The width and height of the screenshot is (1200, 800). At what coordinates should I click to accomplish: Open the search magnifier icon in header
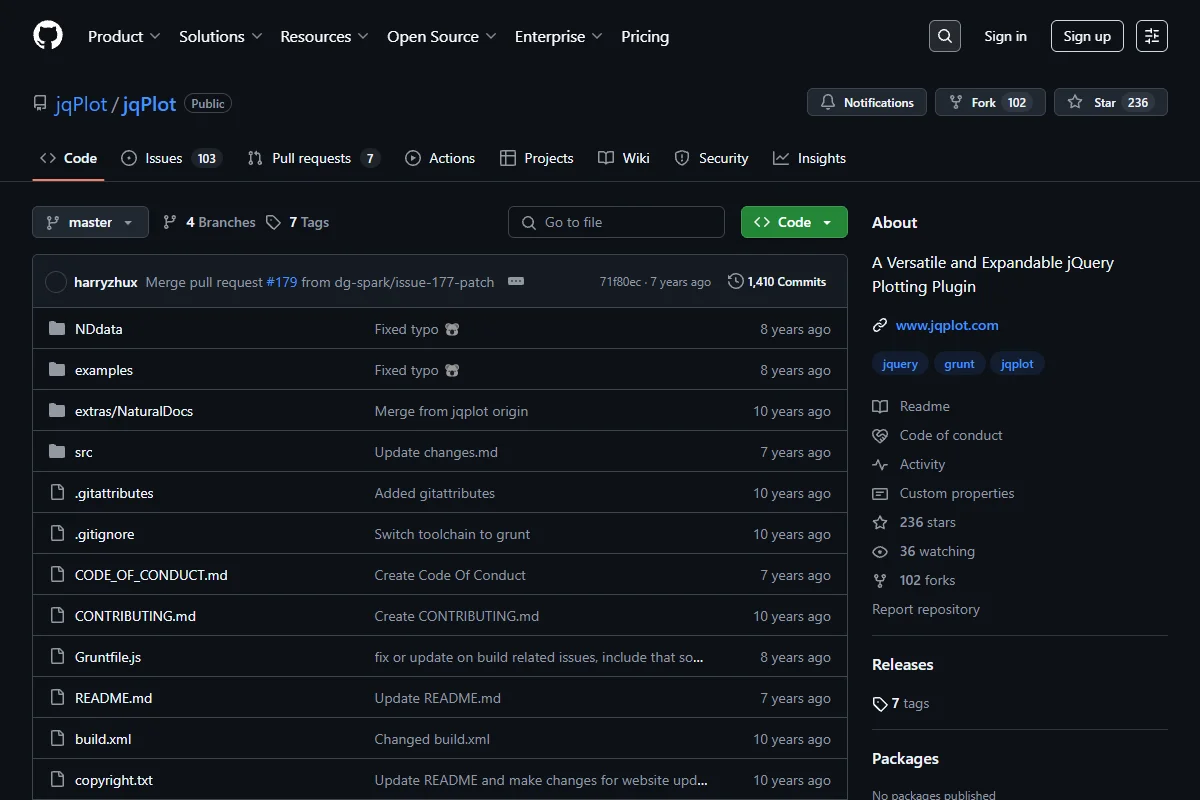point(945,36)
